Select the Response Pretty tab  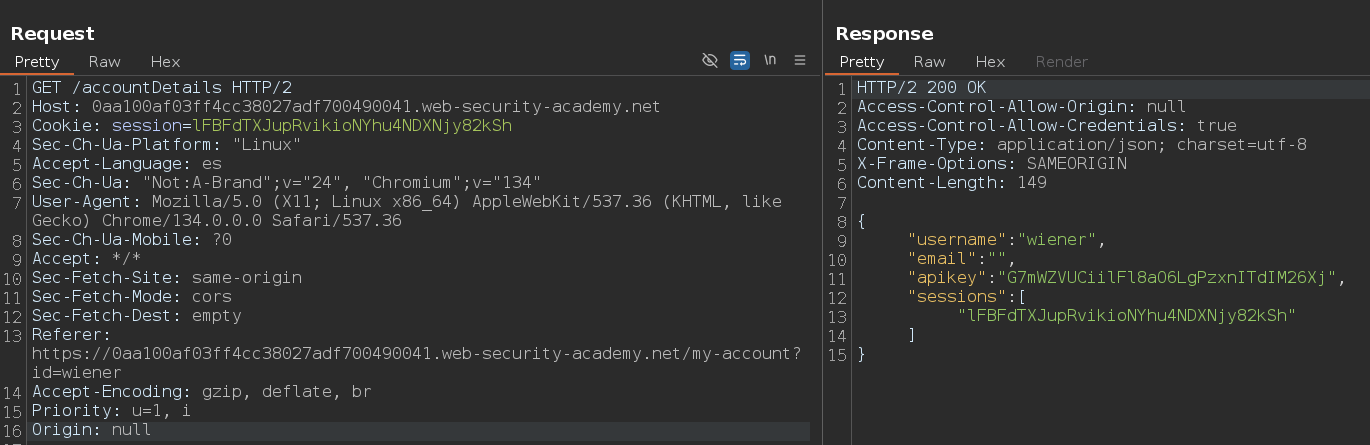click(861, 62)
